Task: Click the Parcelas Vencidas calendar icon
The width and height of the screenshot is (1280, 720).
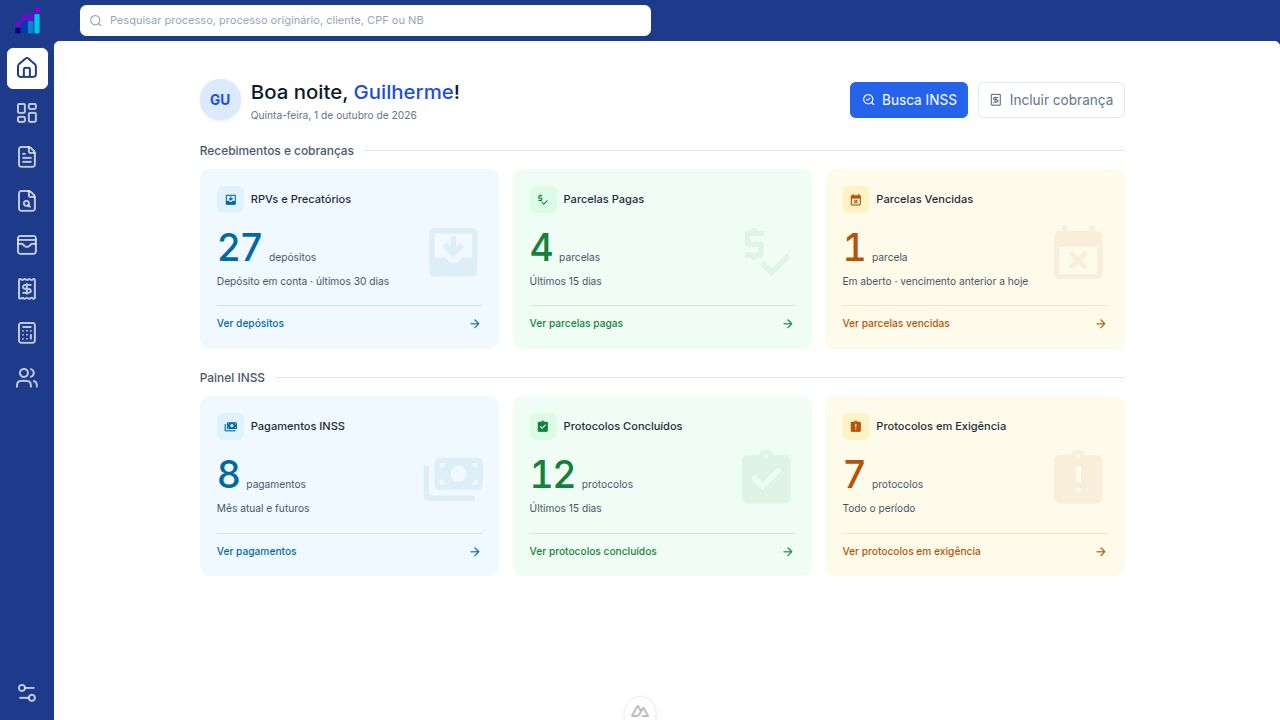Action: pos(856,199)
